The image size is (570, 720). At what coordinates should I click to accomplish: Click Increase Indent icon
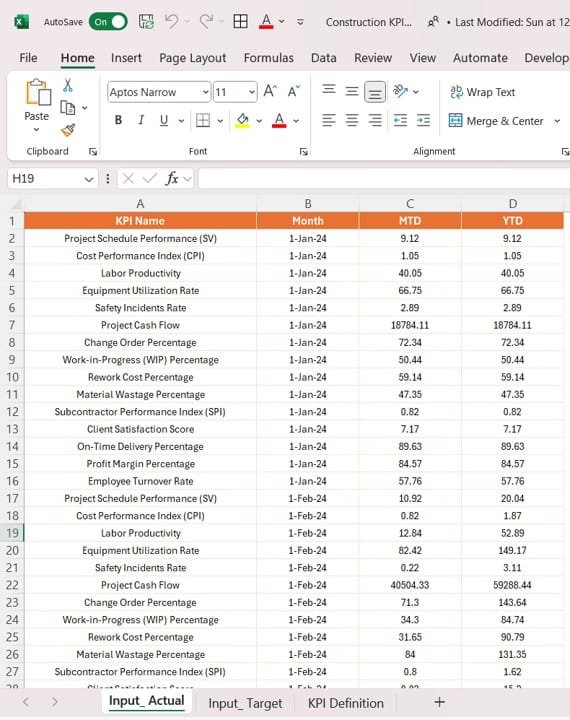click(423, 120)
